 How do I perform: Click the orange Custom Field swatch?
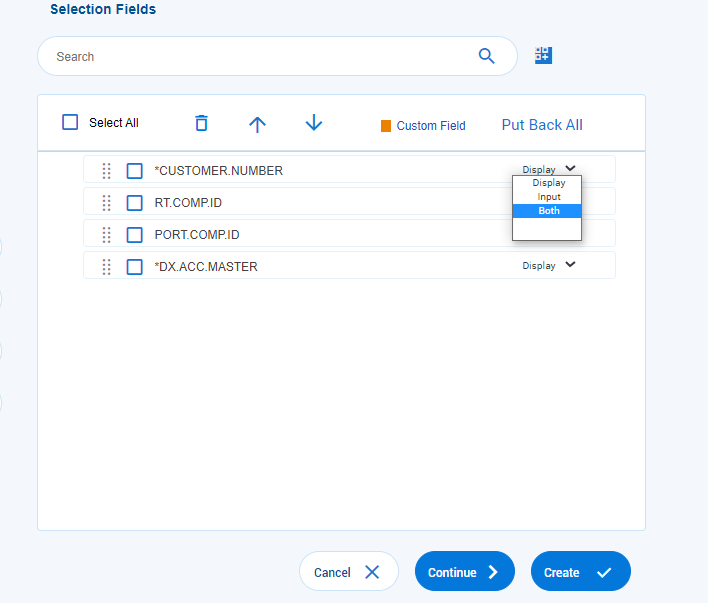(386, 126)
